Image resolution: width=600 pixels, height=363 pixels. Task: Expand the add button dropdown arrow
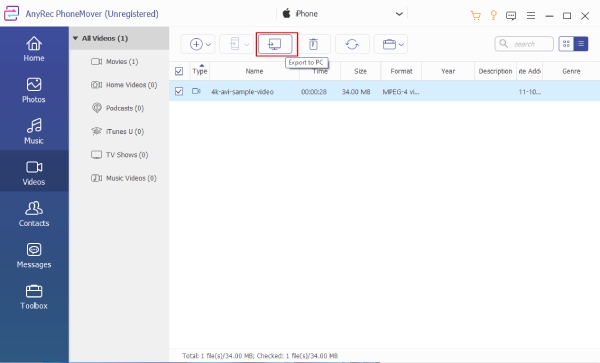point(209,45)
